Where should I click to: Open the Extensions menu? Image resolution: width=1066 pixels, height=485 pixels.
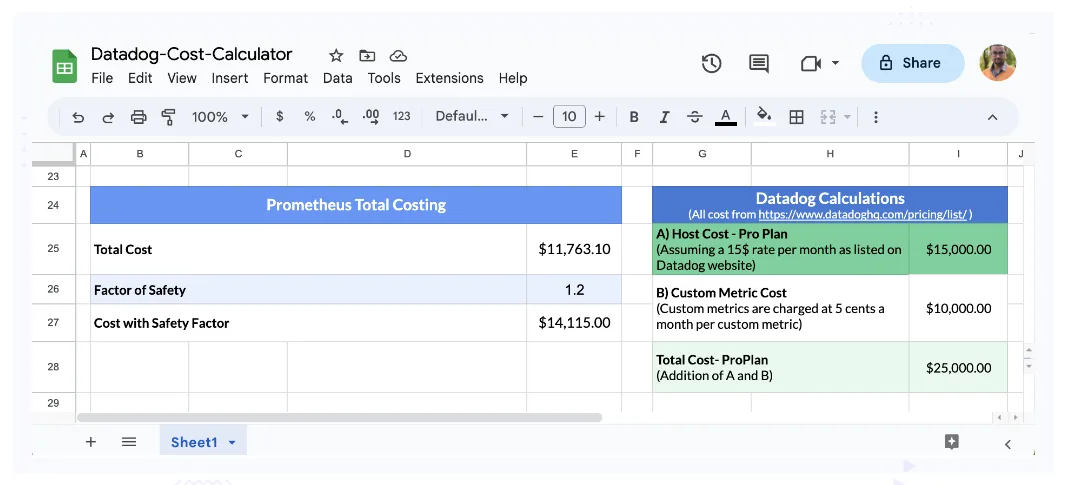449,78
